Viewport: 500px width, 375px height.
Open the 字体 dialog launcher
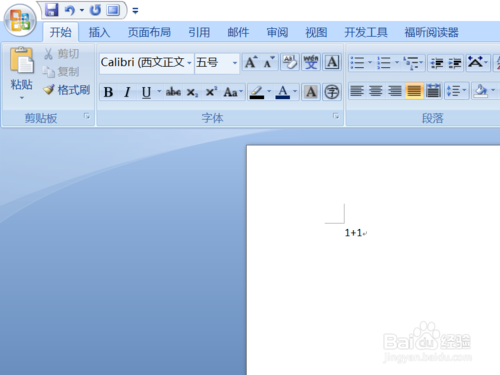pos(336,116)
